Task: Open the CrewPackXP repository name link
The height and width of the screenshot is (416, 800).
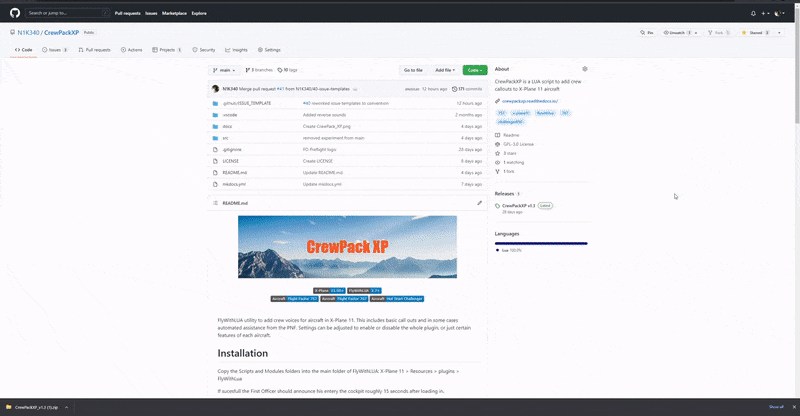Action: 61,33
